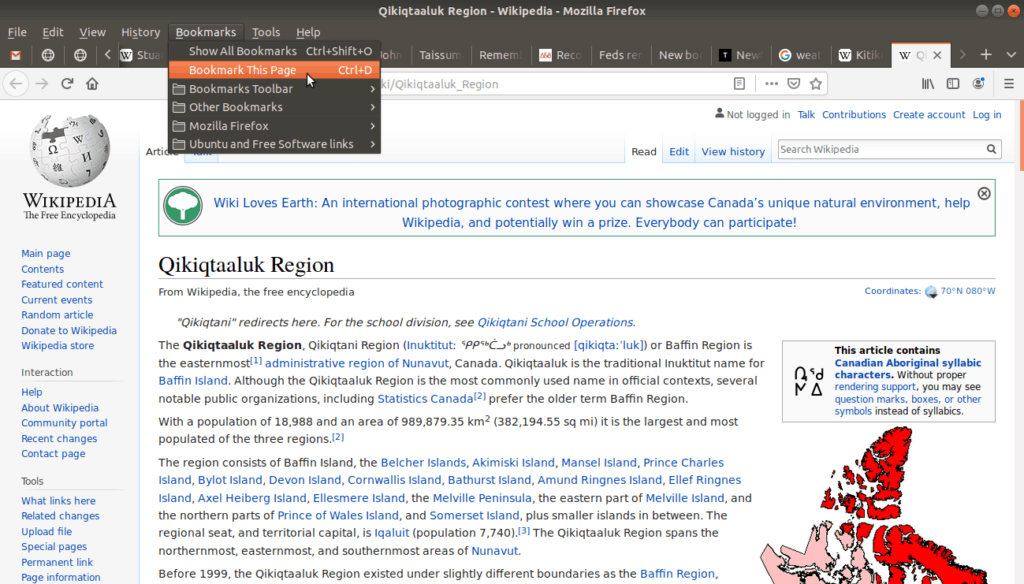Open the View menu
This screenshot has width=1024, height=584.
pyautogui.click(x=92, y=32)
